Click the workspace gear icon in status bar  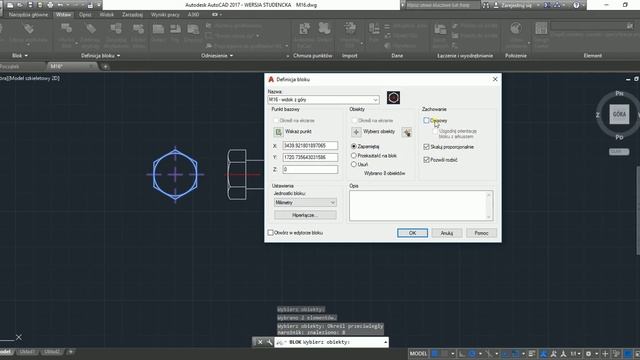(x=588, y=353)
